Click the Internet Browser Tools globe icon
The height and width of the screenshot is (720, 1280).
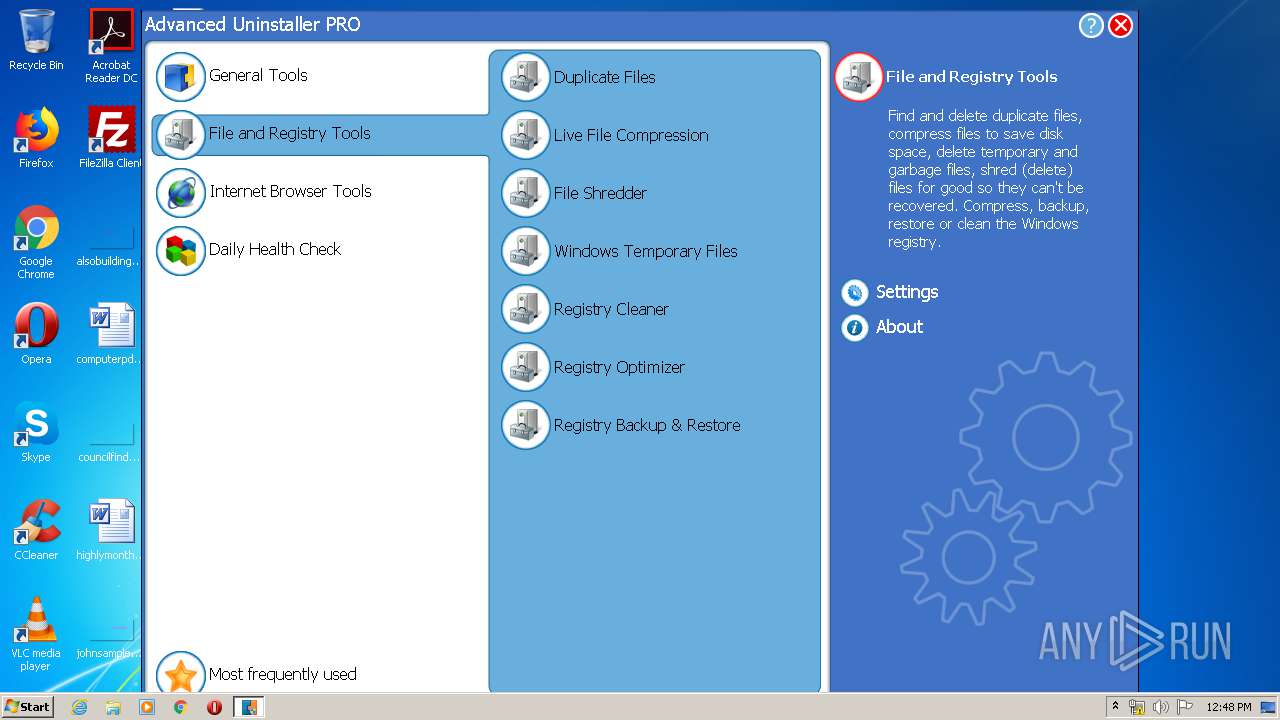click(x=180, y=193)
